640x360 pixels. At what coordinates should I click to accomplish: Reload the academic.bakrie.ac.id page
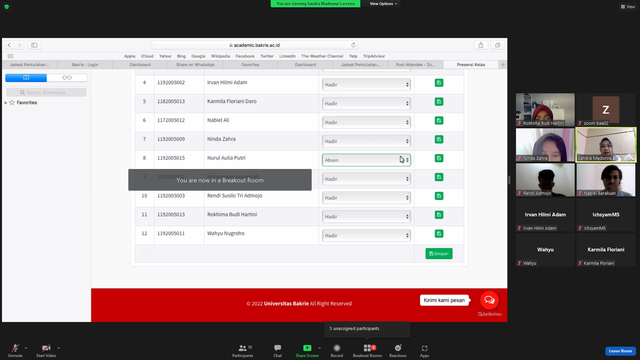coord(353,45)
